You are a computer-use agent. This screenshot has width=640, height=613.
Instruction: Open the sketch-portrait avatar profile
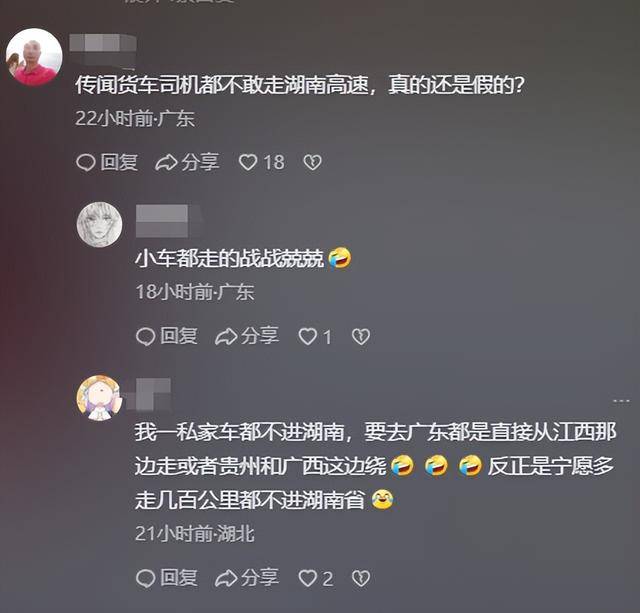tap(100, 224)
